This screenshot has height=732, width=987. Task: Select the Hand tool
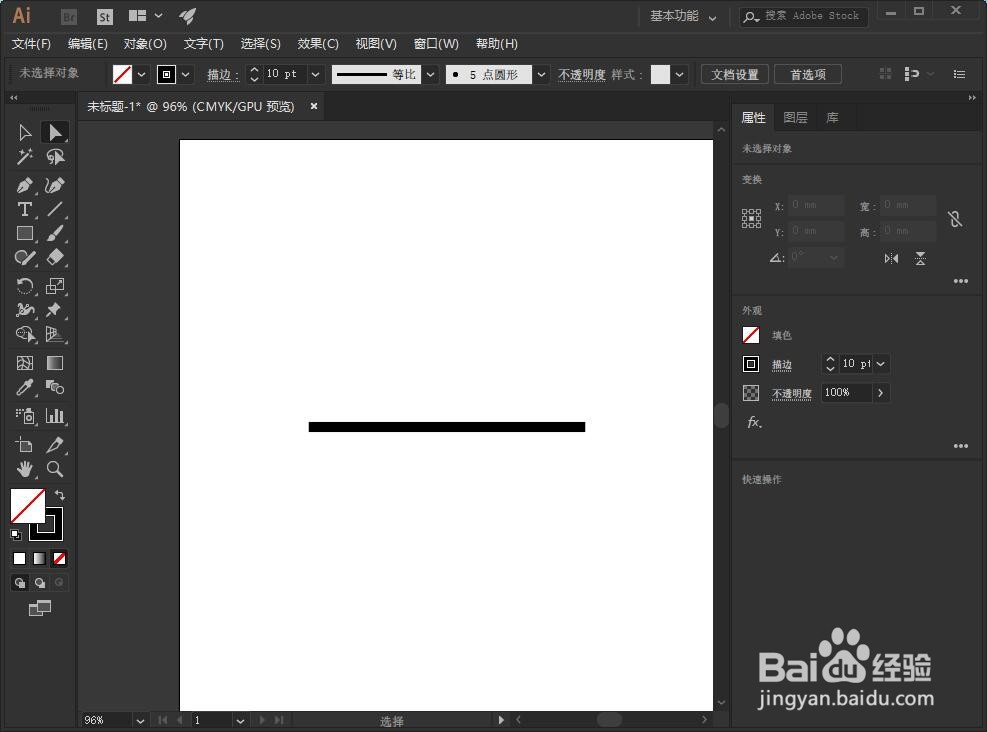[25, 469]
